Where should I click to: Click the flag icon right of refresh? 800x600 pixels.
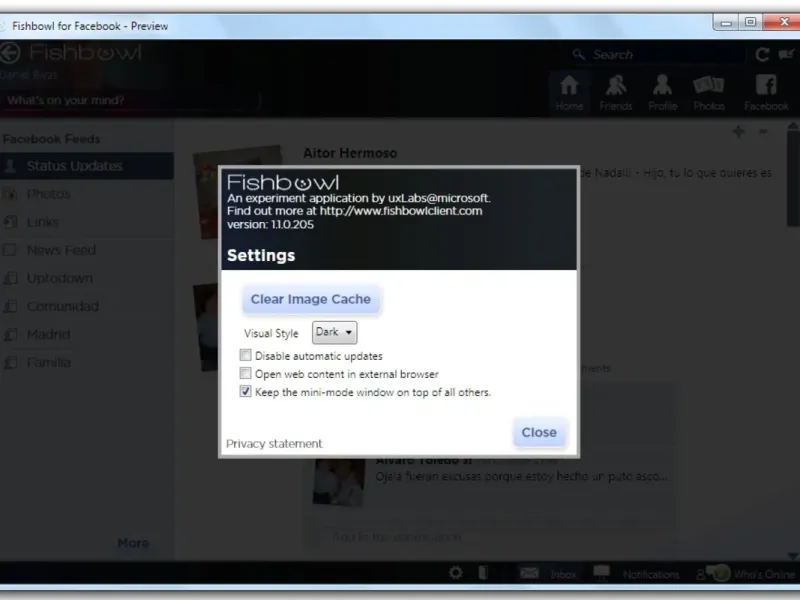pyautogui.click(x=786, y=54)
